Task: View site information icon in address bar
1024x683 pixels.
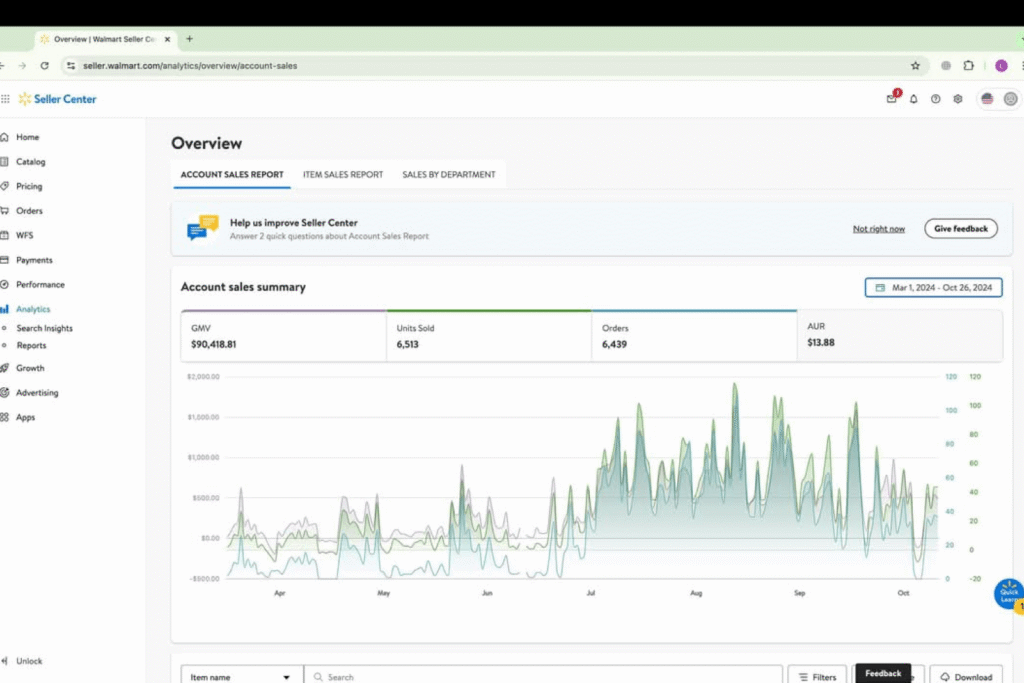Action: [x=71, y=65]
